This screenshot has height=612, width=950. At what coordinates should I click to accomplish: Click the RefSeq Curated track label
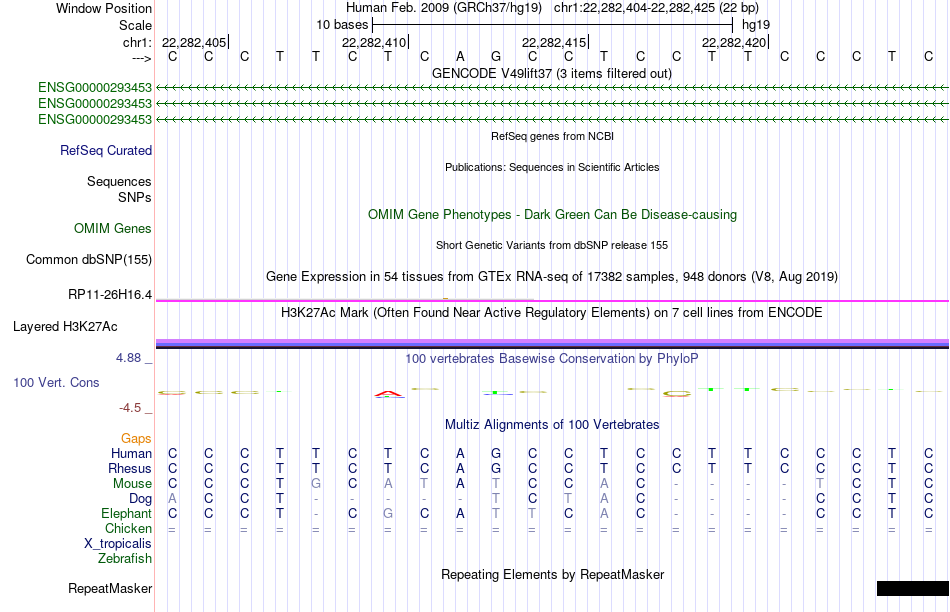[106, 150]
